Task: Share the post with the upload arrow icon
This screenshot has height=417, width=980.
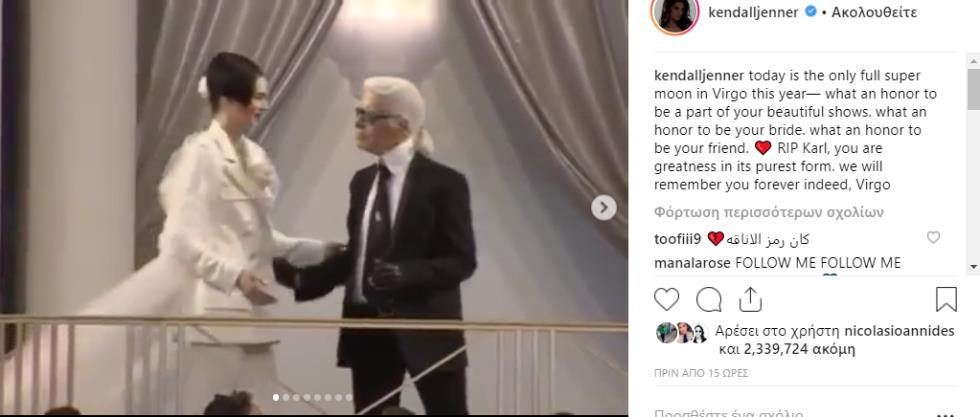Action: click(750, 299)
